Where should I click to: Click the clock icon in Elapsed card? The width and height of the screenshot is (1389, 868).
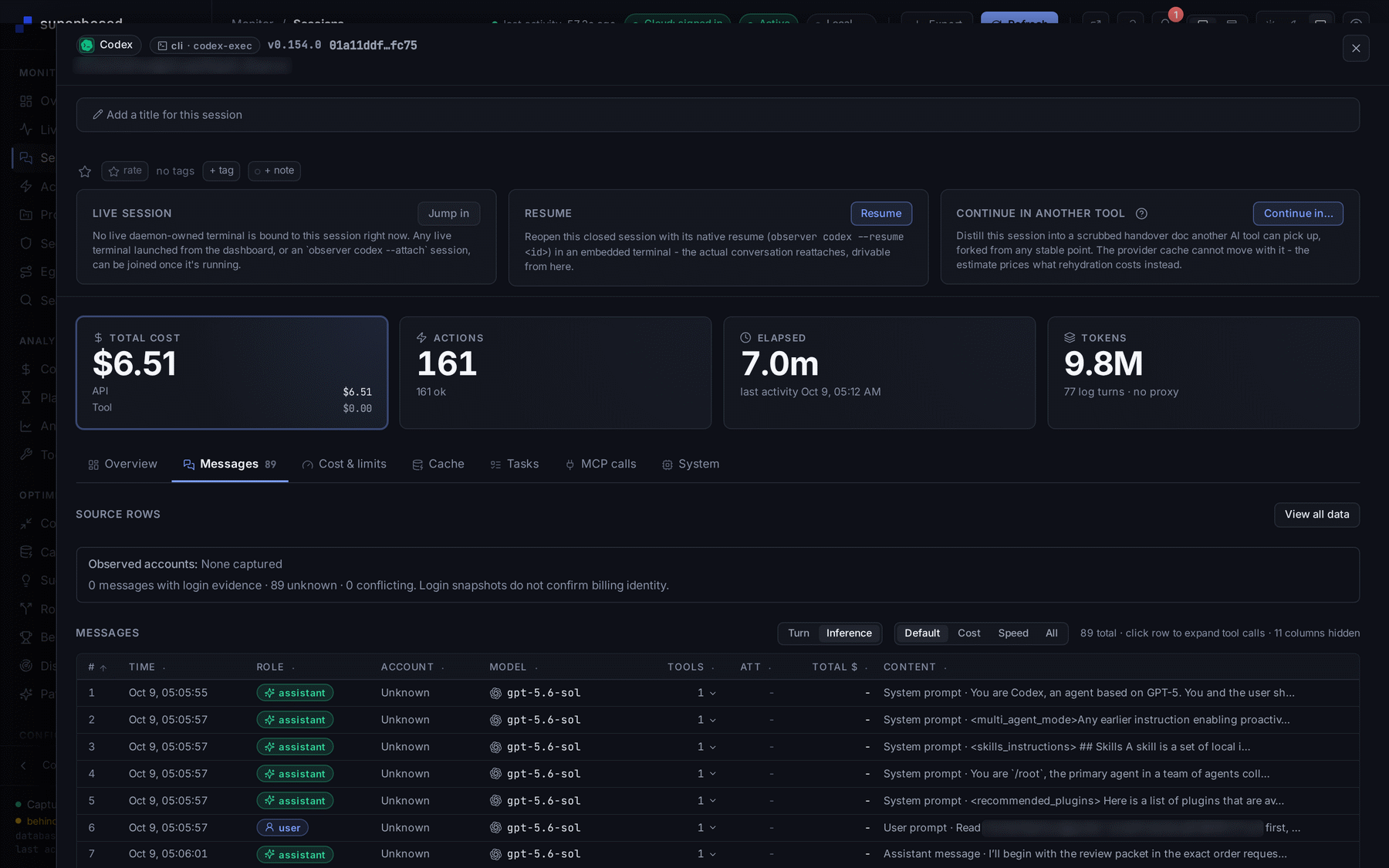pos(745,338)
